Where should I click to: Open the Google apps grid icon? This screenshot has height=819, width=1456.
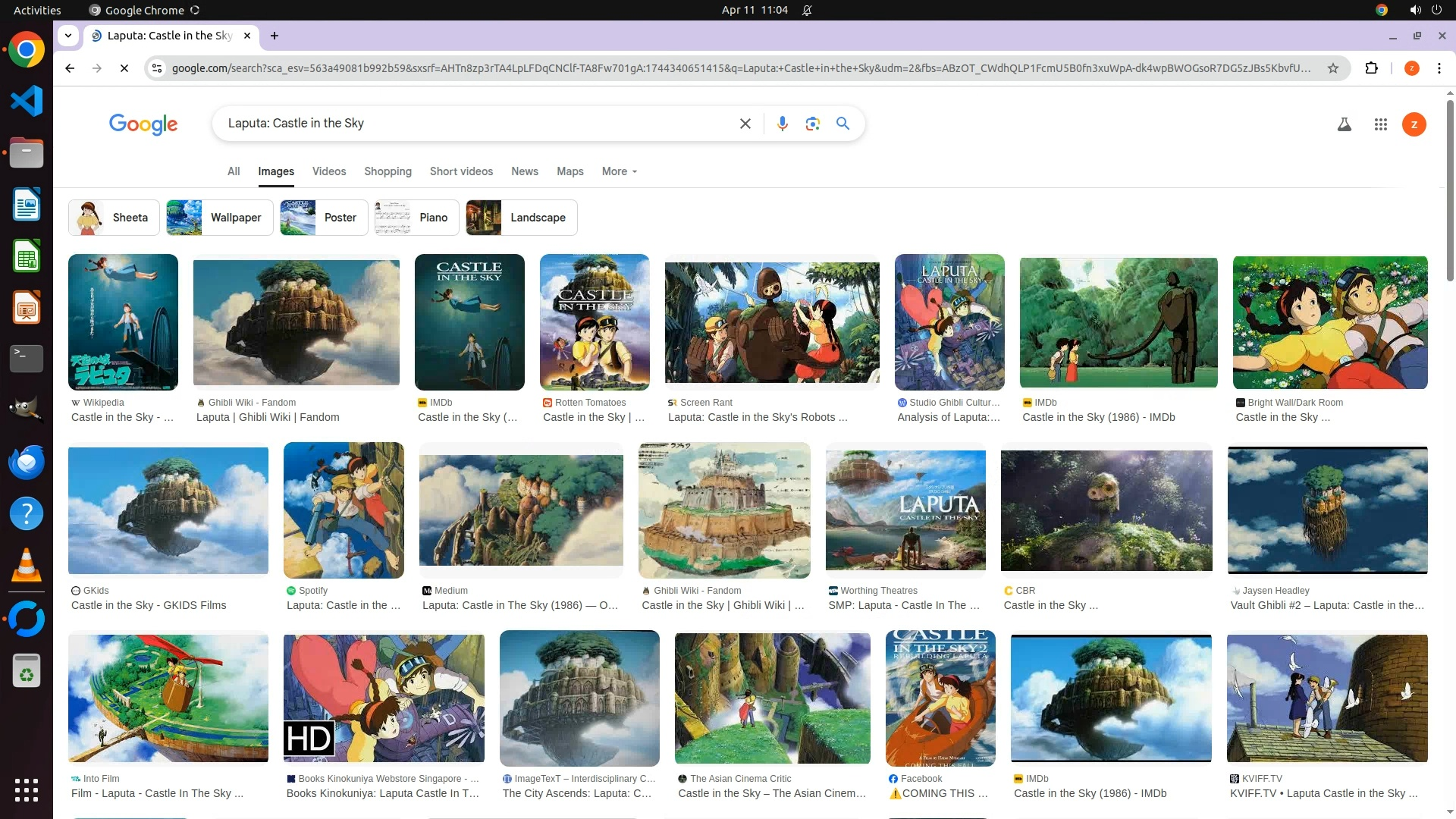[x=1380, y=124]
